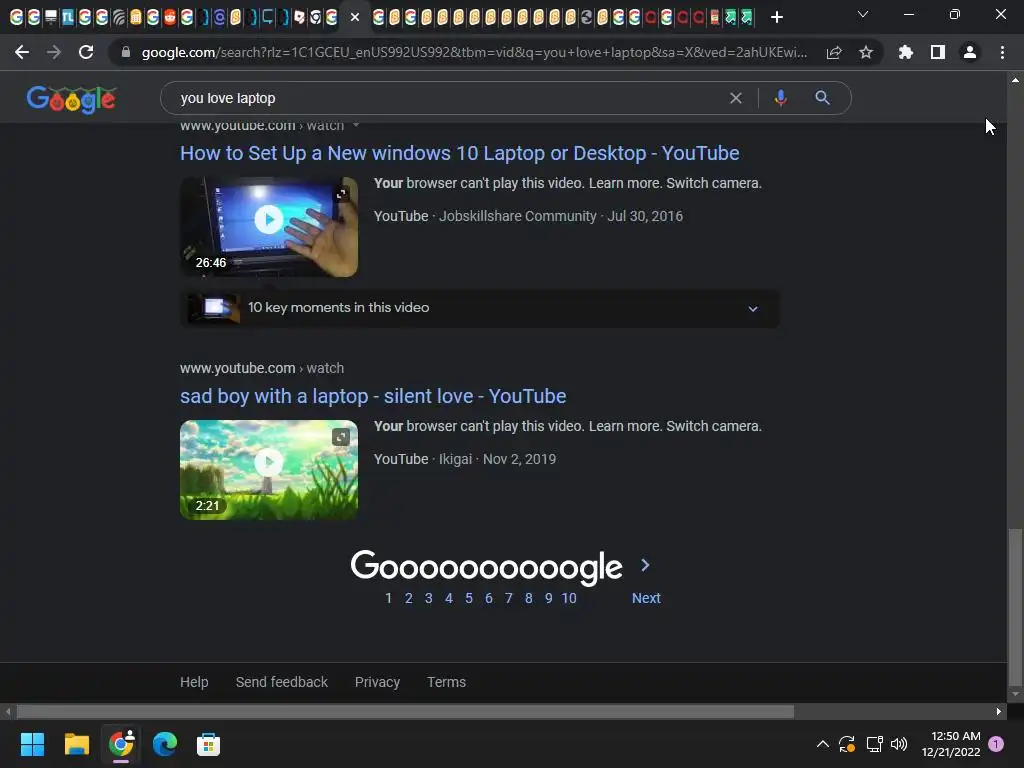Click the URL address bar
This screenshot has width=1024, height=768.
(x=475, y=52)
